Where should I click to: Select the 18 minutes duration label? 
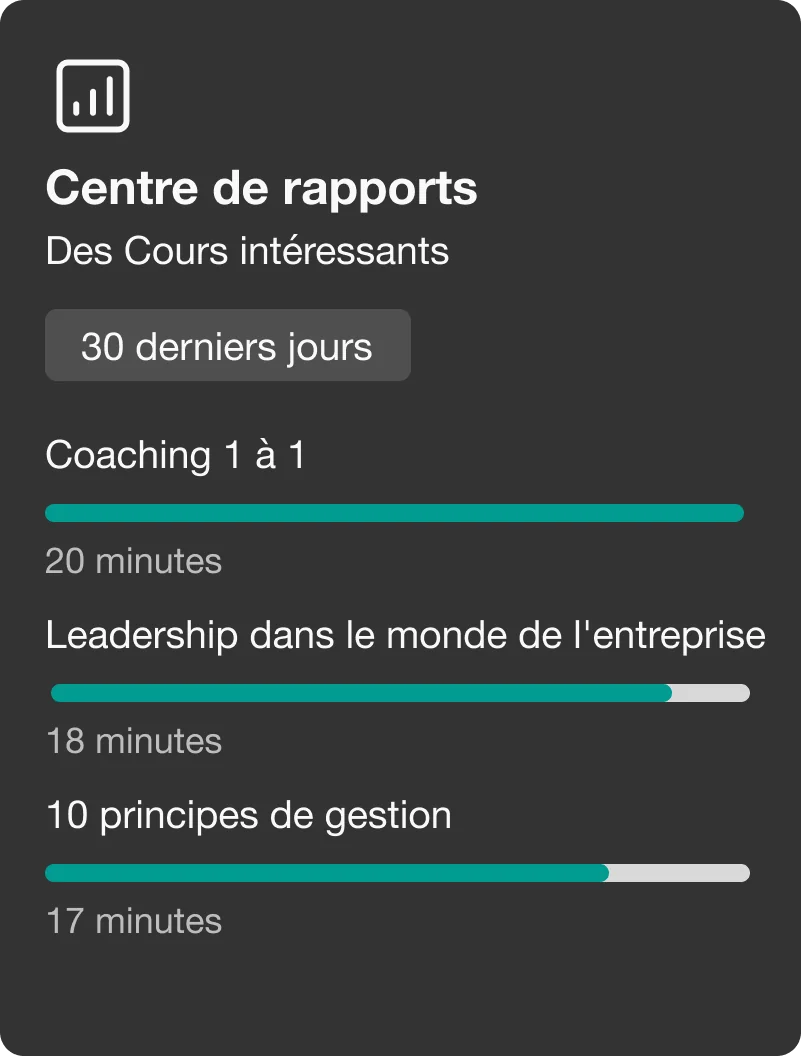tap(134, 741)
